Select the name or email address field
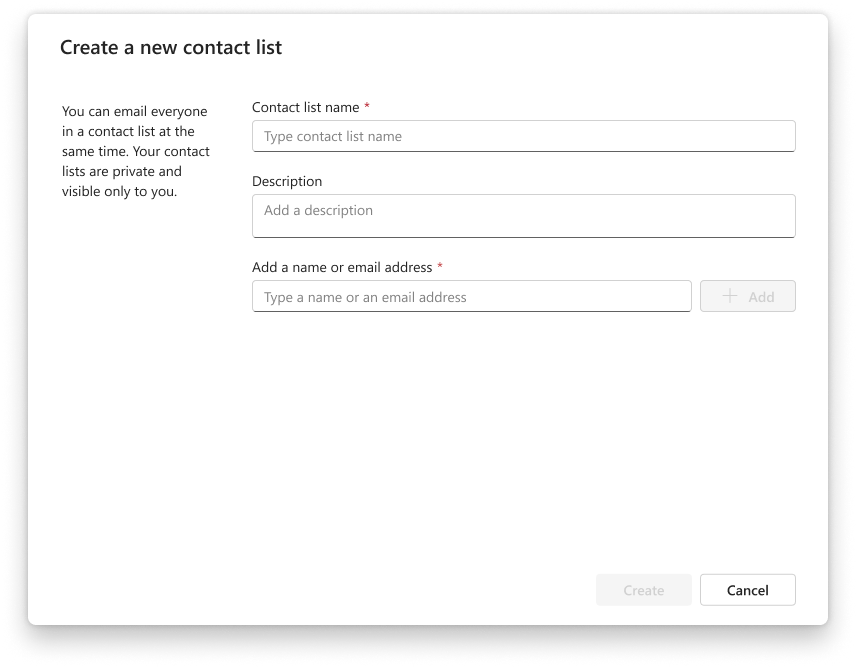Image resolution: width=856 pixels, height=667 pixels. (x=471, y=296)
